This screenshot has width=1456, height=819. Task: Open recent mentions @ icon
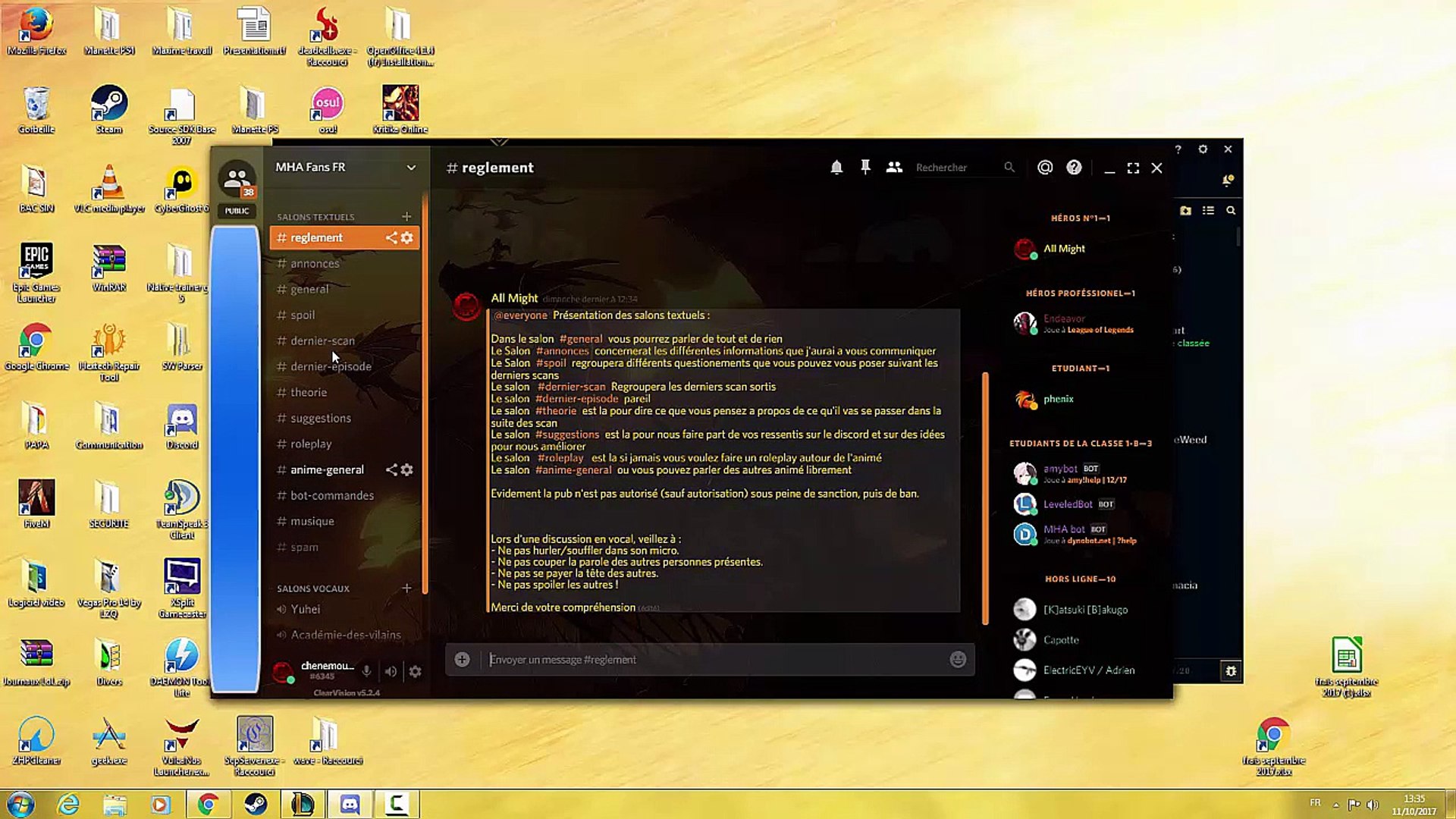(x=1045, y=168)
